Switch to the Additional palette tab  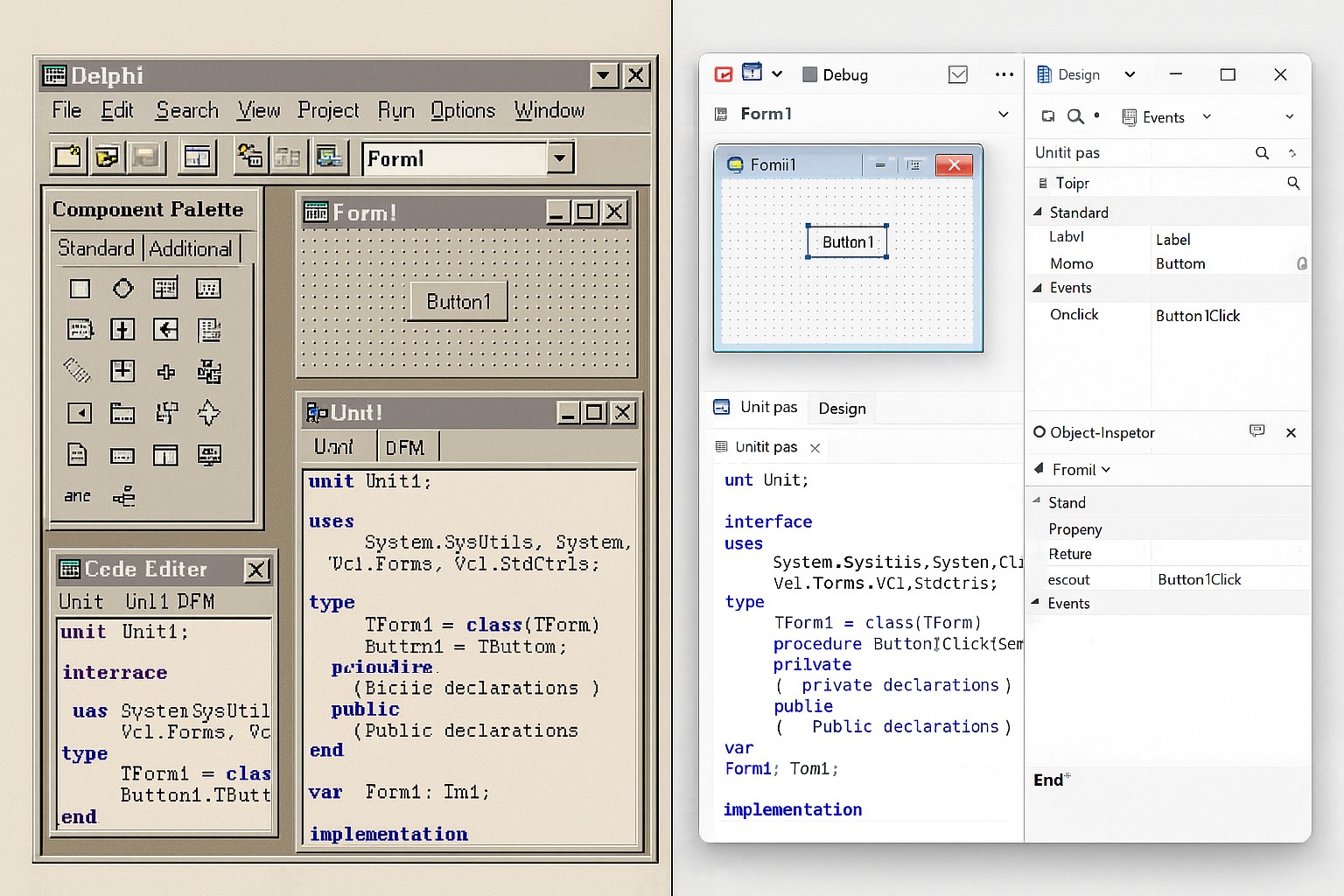(191, 248)
